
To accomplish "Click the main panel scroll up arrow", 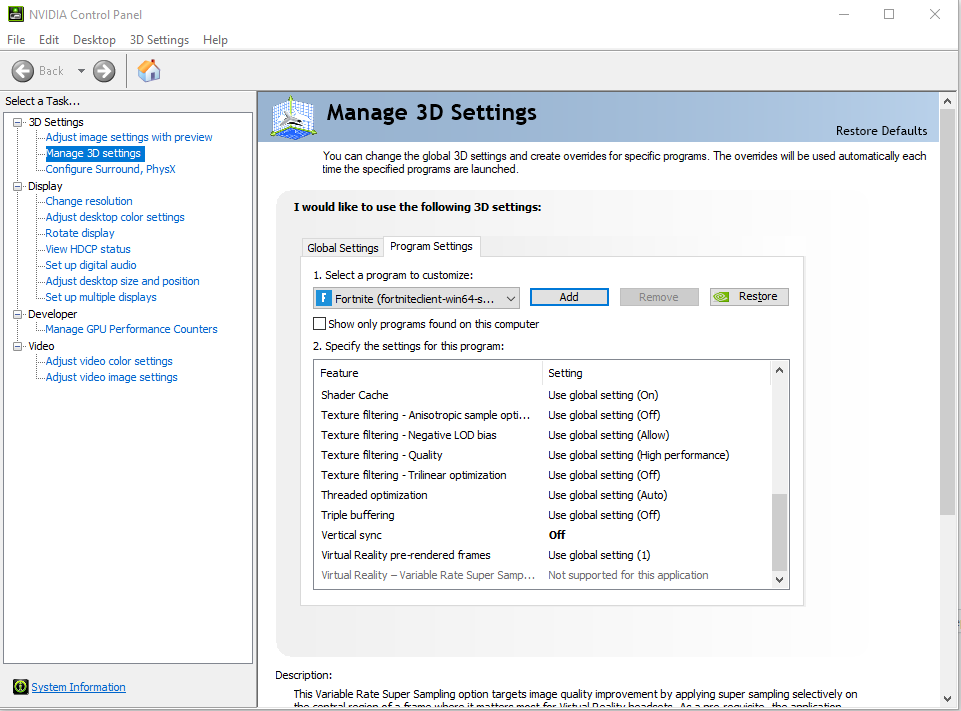I will [x=948, y=101].
